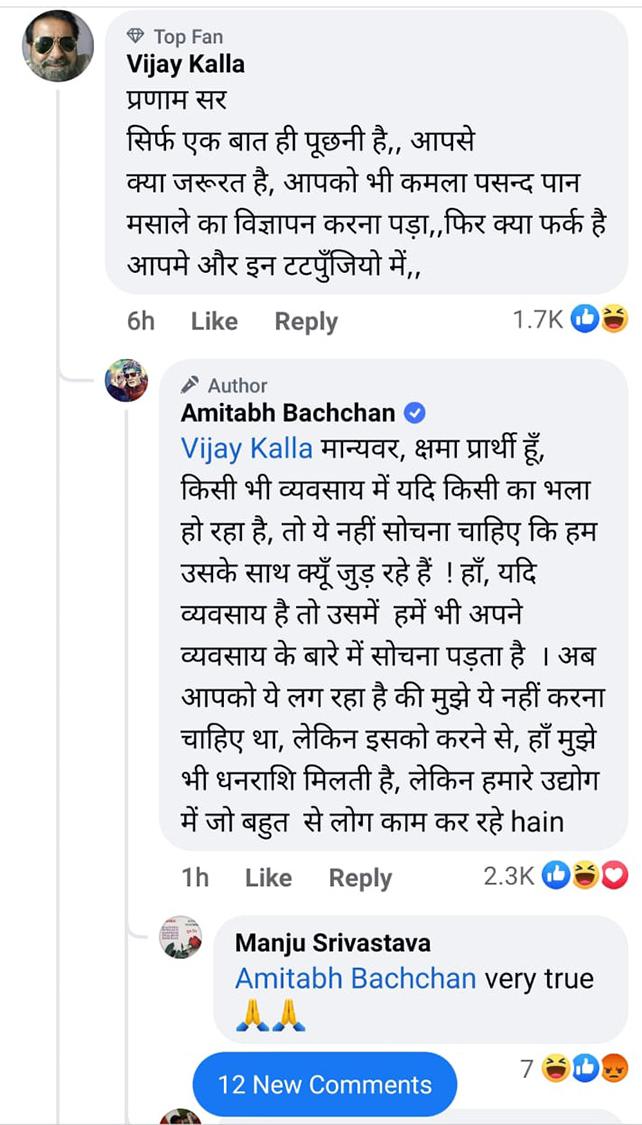This screenshot has width=642, height=1125.
Task: Click Vijay Kalla's profile picture
Action: pyautogui.click(x=58, y=46)
